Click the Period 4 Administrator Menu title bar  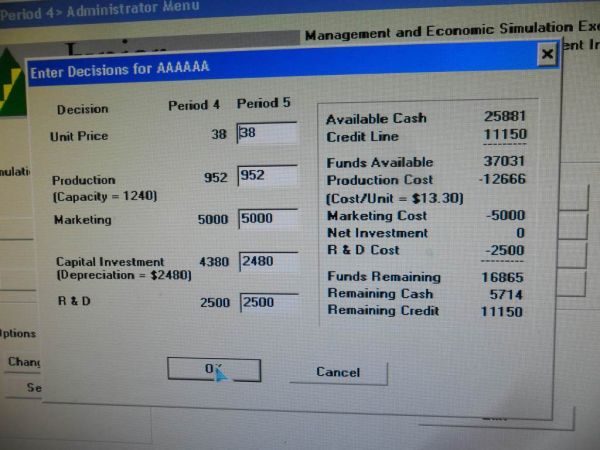pos(100,8)
